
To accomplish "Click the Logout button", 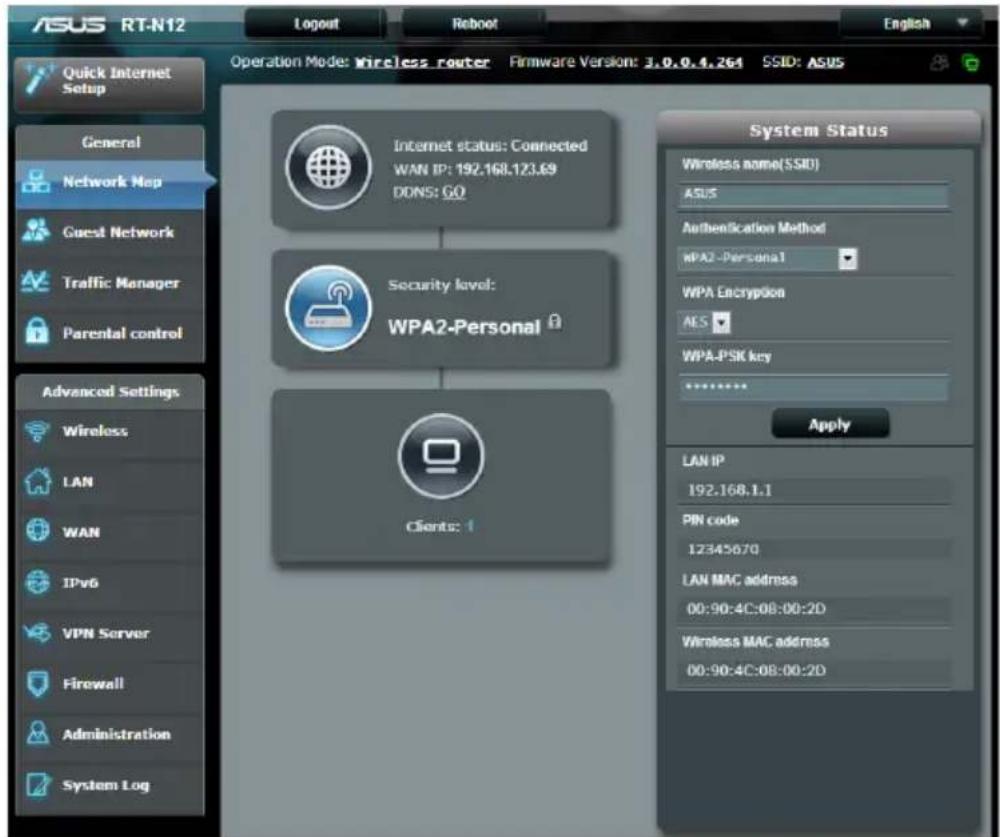I will coord(316,24).
